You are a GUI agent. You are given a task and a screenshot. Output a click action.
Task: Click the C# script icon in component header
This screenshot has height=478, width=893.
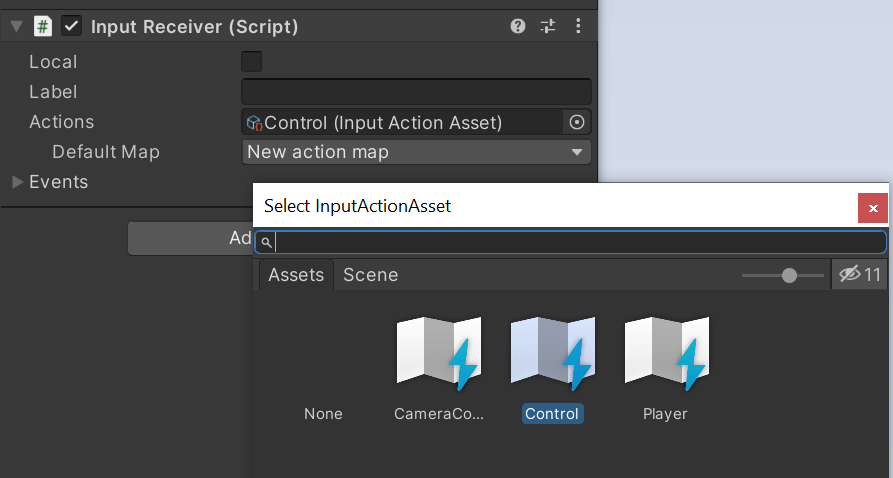click(43, 26)
